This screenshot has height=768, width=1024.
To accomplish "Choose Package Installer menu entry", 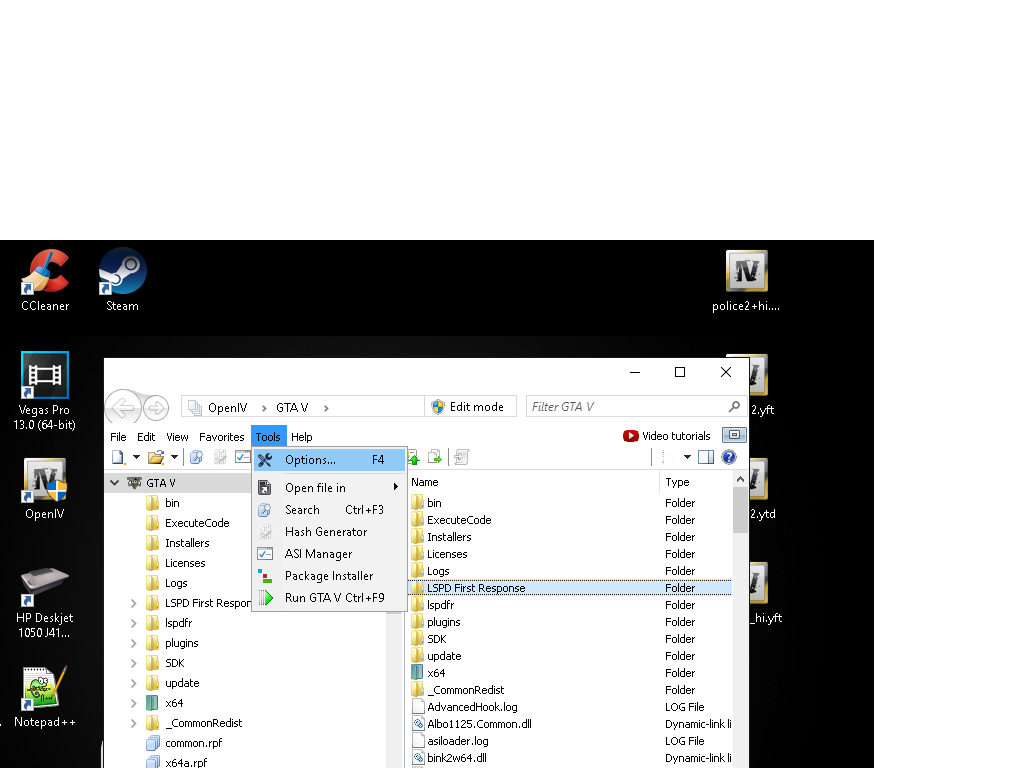I will 330,576.
